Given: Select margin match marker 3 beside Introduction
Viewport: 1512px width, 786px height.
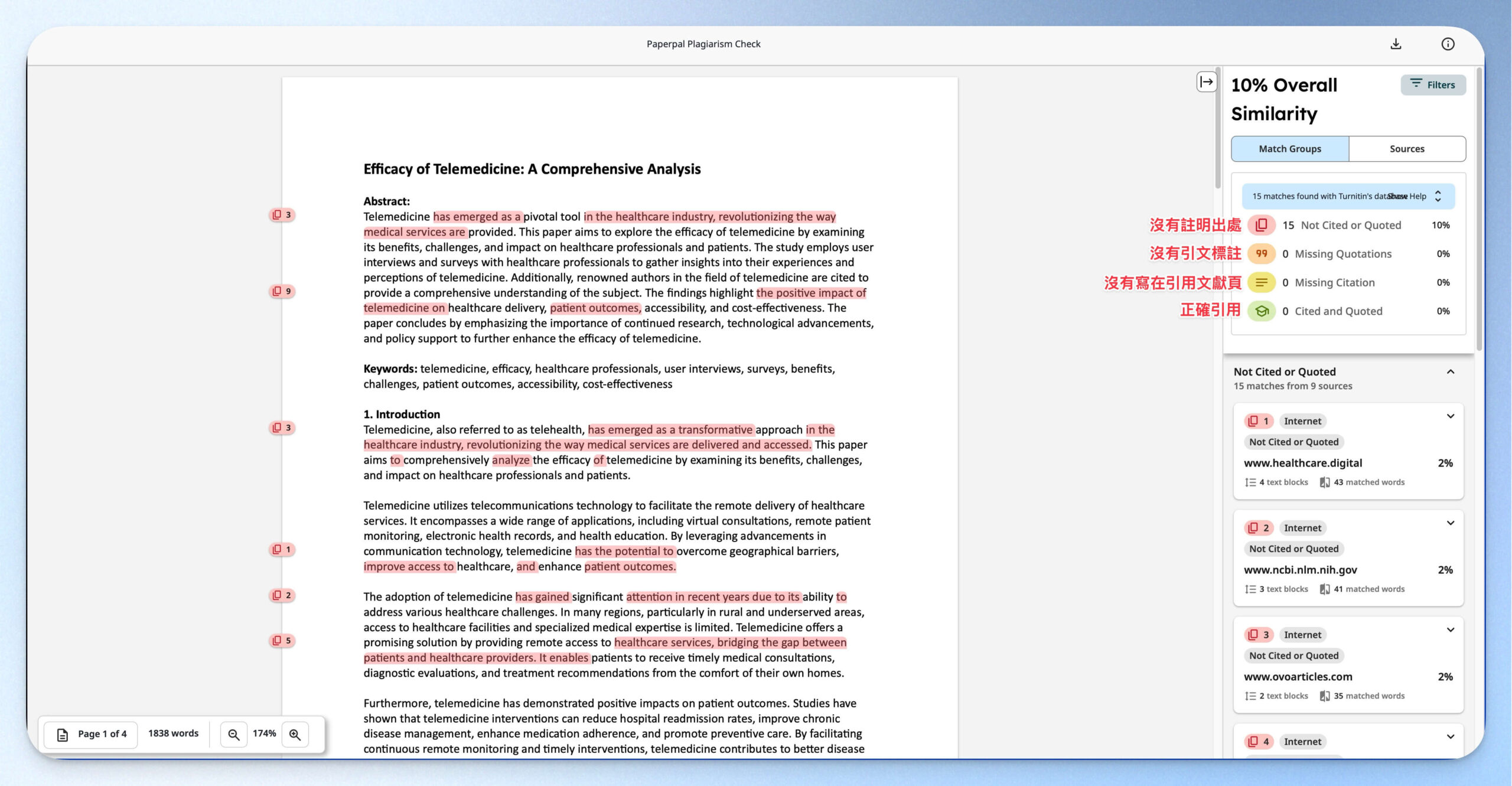Looking at the screenshot, I should (x=282, y=428).
